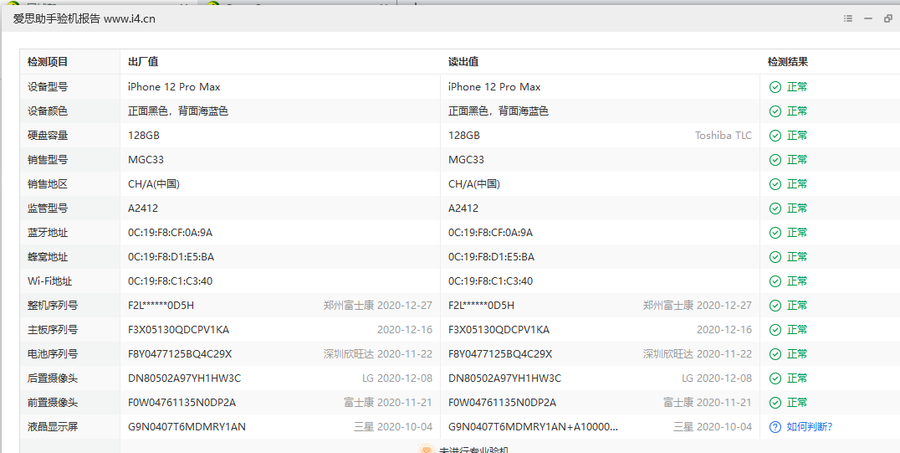Click the blue question mark icon in 液晶显示屏 row

(775, 427)
